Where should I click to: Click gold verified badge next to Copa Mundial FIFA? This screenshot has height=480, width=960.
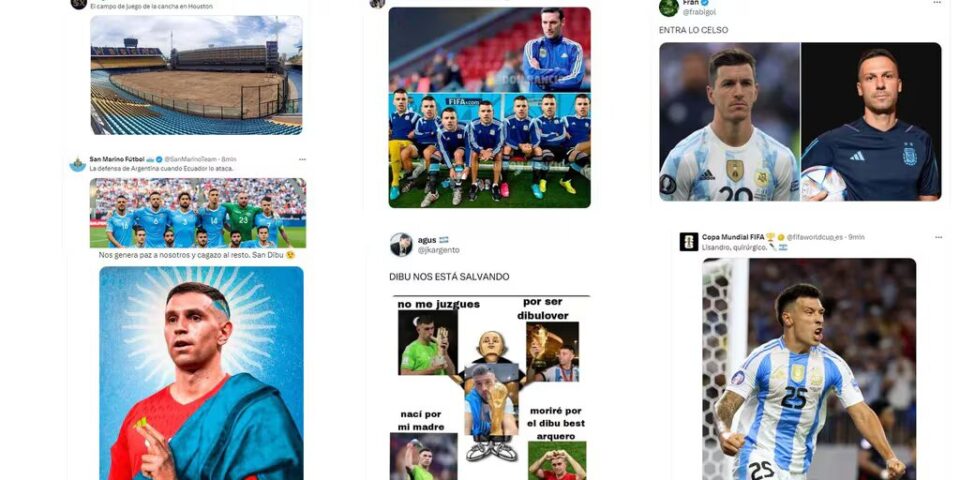click(x=781, y=237)
